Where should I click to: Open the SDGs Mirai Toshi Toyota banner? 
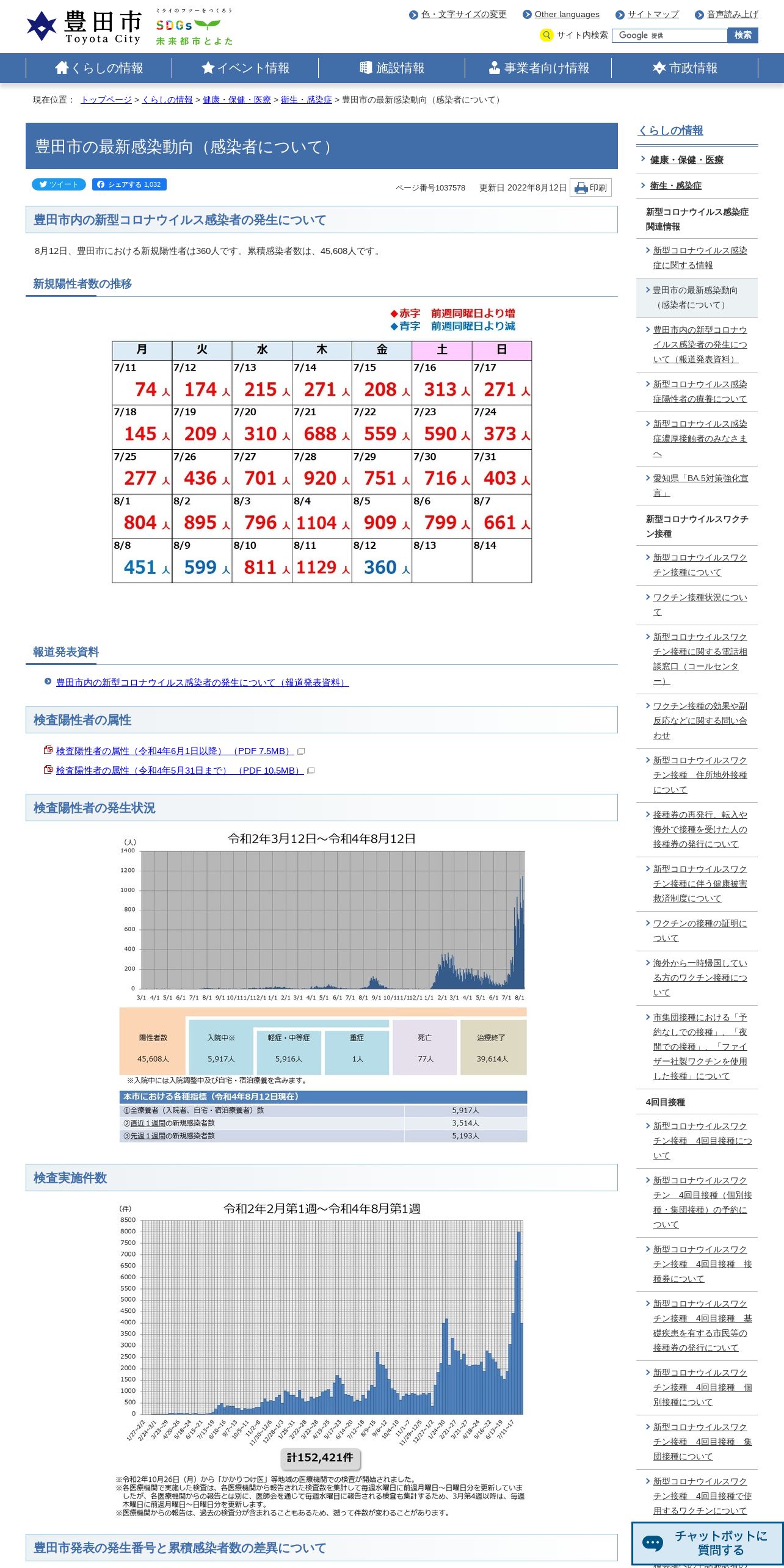pos(194,27)
